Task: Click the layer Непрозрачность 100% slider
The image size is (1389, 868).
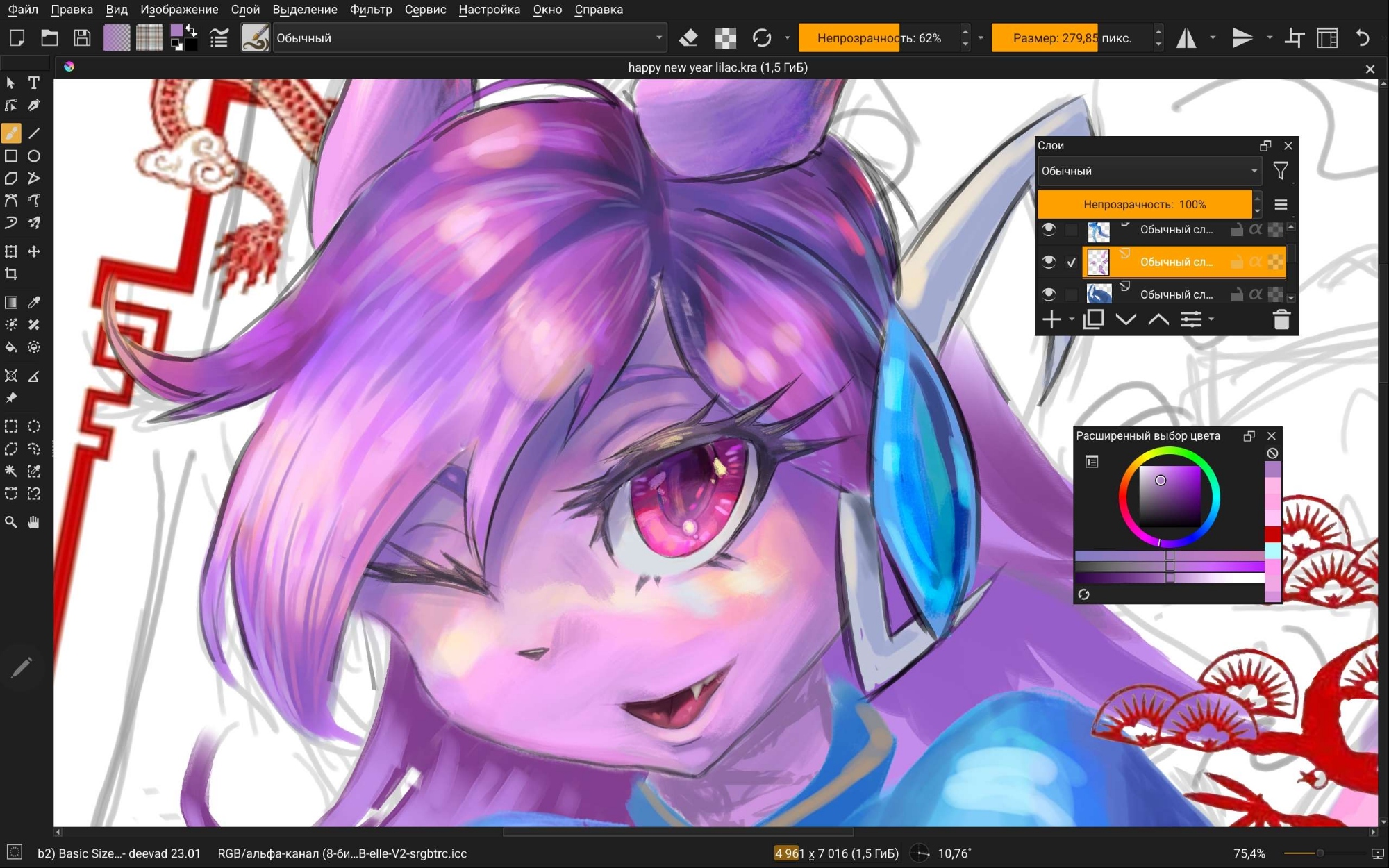Action: 1145,204
